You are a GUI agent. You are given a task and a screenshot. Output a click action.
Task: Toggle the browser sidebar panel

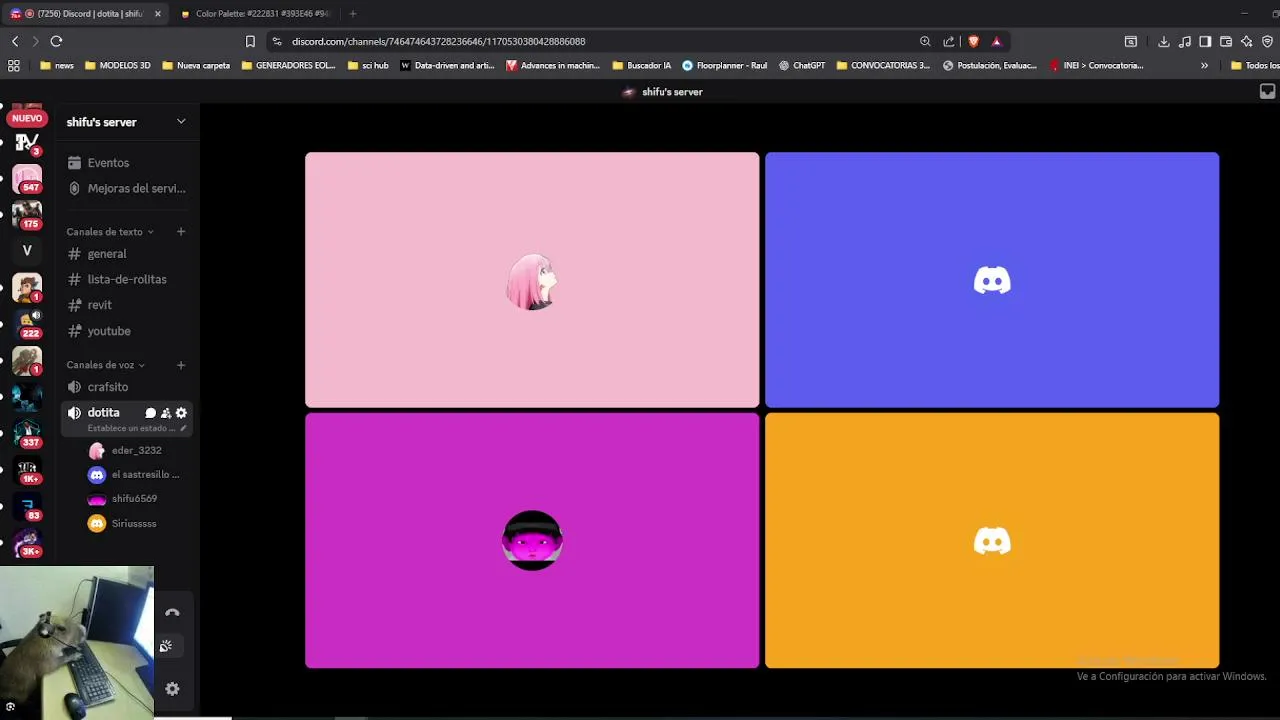click(x=1205, y=41)
